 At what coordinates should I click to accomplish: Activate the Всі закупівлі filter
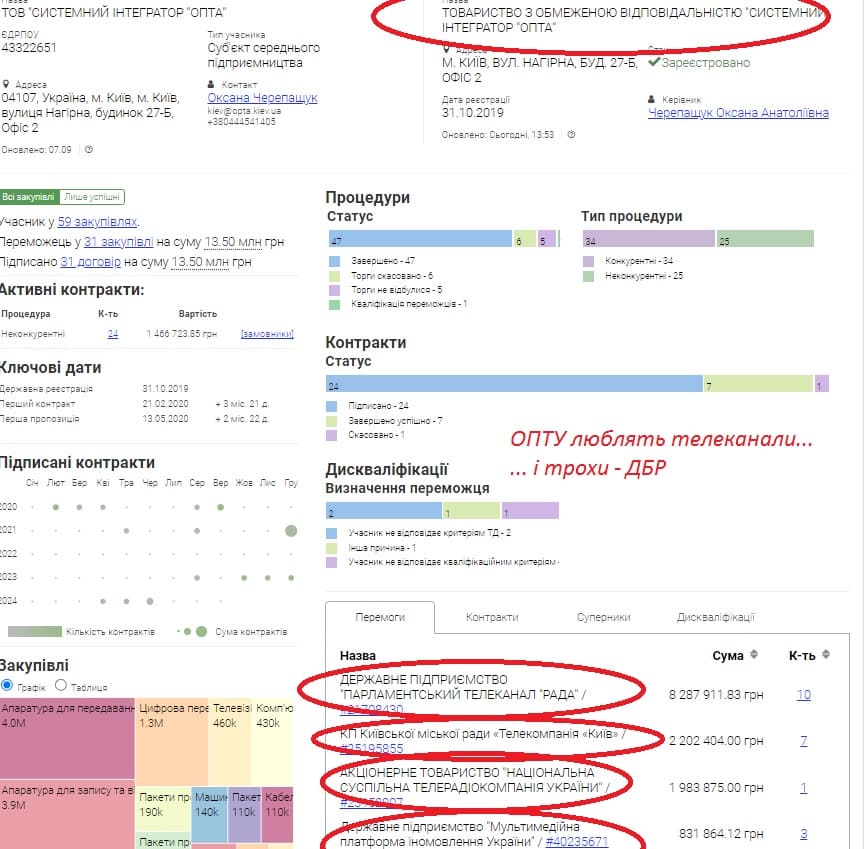coord(30,198)
